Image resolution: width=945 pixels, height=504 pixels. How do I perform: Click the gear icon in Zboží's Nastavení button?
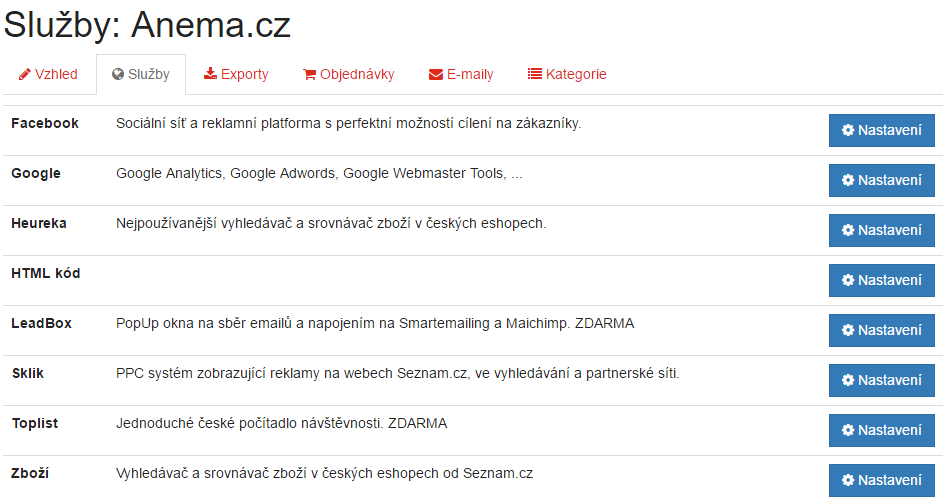tap(848, 480)
